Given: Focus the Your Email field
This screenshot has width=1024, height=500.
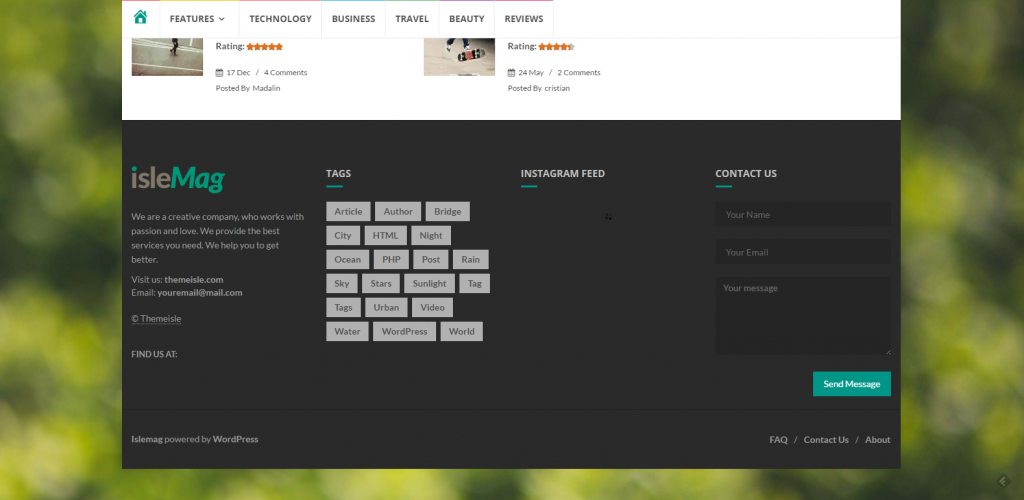Looking at the screenshot, I should point(802,252).
